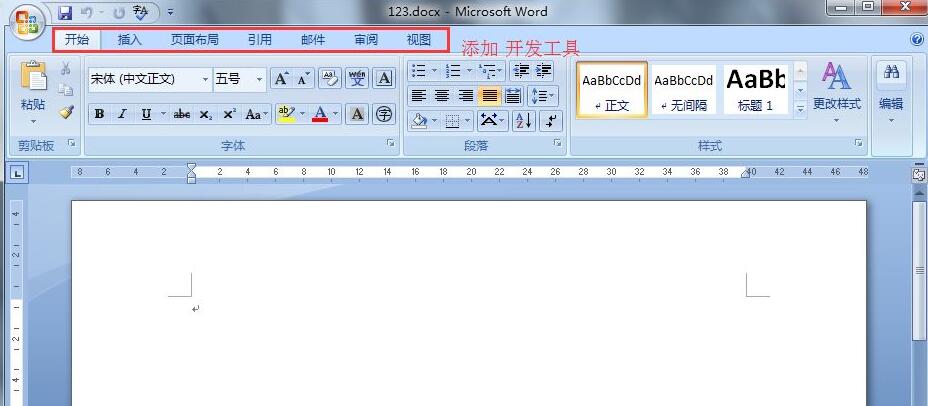
Task: Copy selection with copy icon
Action: [x=66, y=90]
